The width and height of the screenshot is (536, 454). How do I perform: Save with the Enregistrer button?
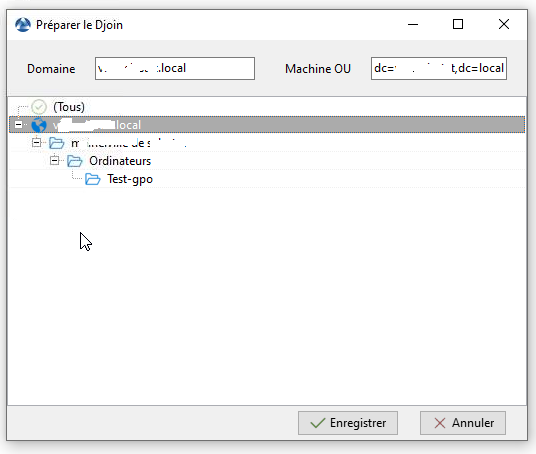pyautogui.click(x=348, y=423)
